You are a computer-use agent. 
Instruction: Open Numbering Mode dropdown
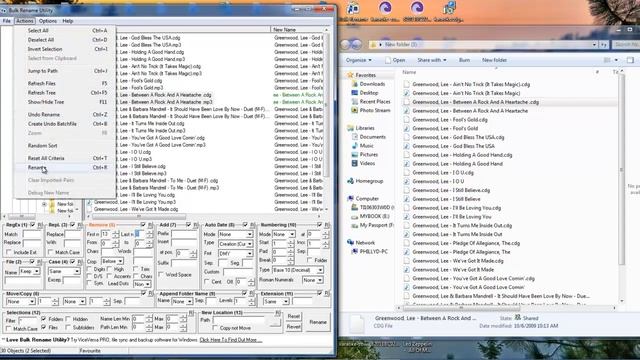tap(283, 234)
